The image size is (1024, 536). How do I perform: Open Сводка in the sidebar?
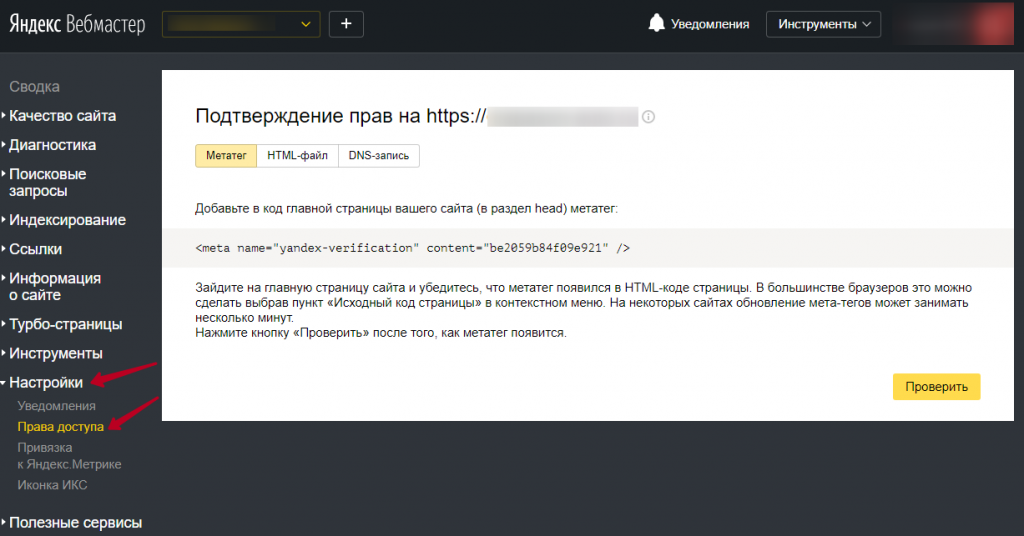click(x=34, y=87)
